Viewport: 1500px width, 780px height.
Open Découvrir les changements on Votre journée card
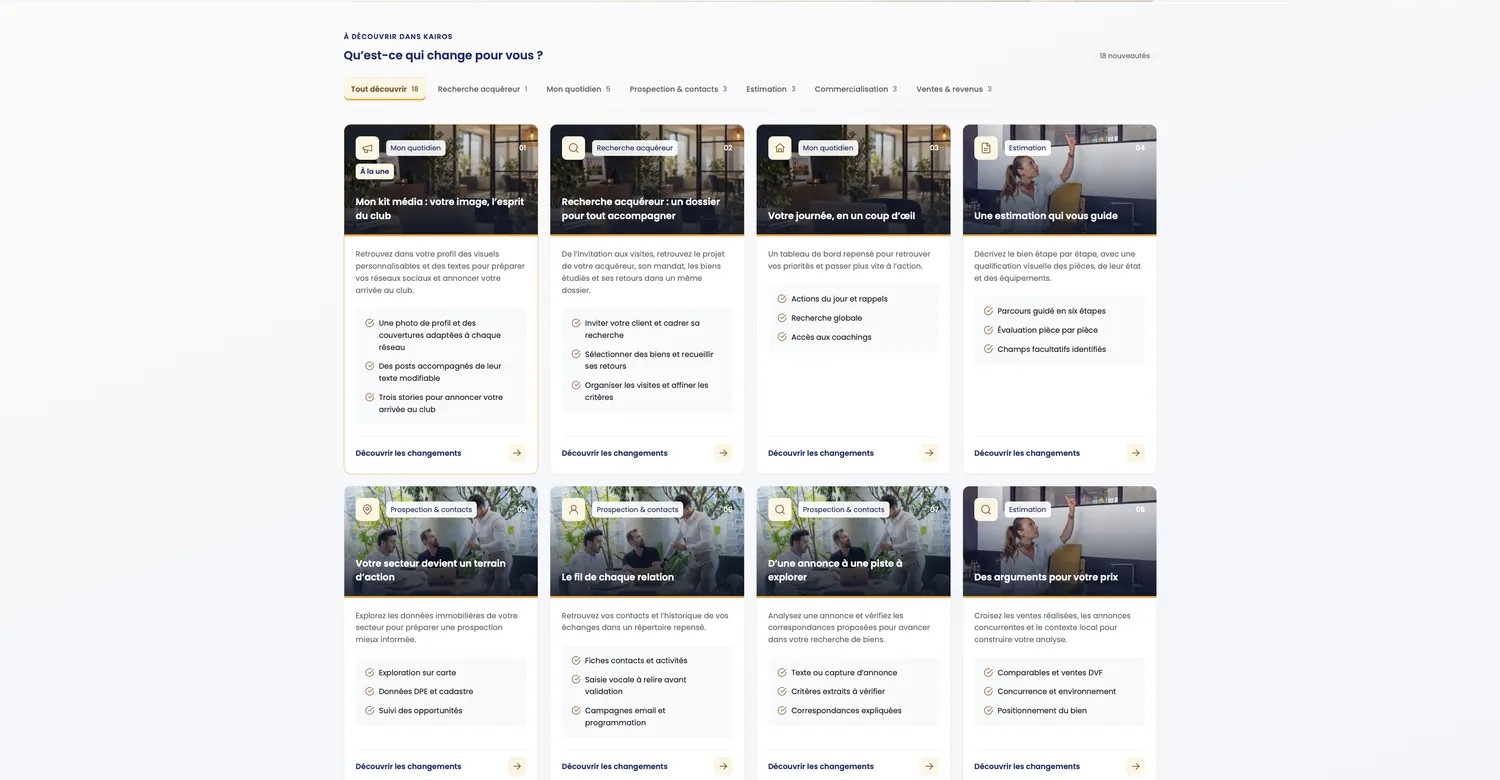click(x=821, y=453)
